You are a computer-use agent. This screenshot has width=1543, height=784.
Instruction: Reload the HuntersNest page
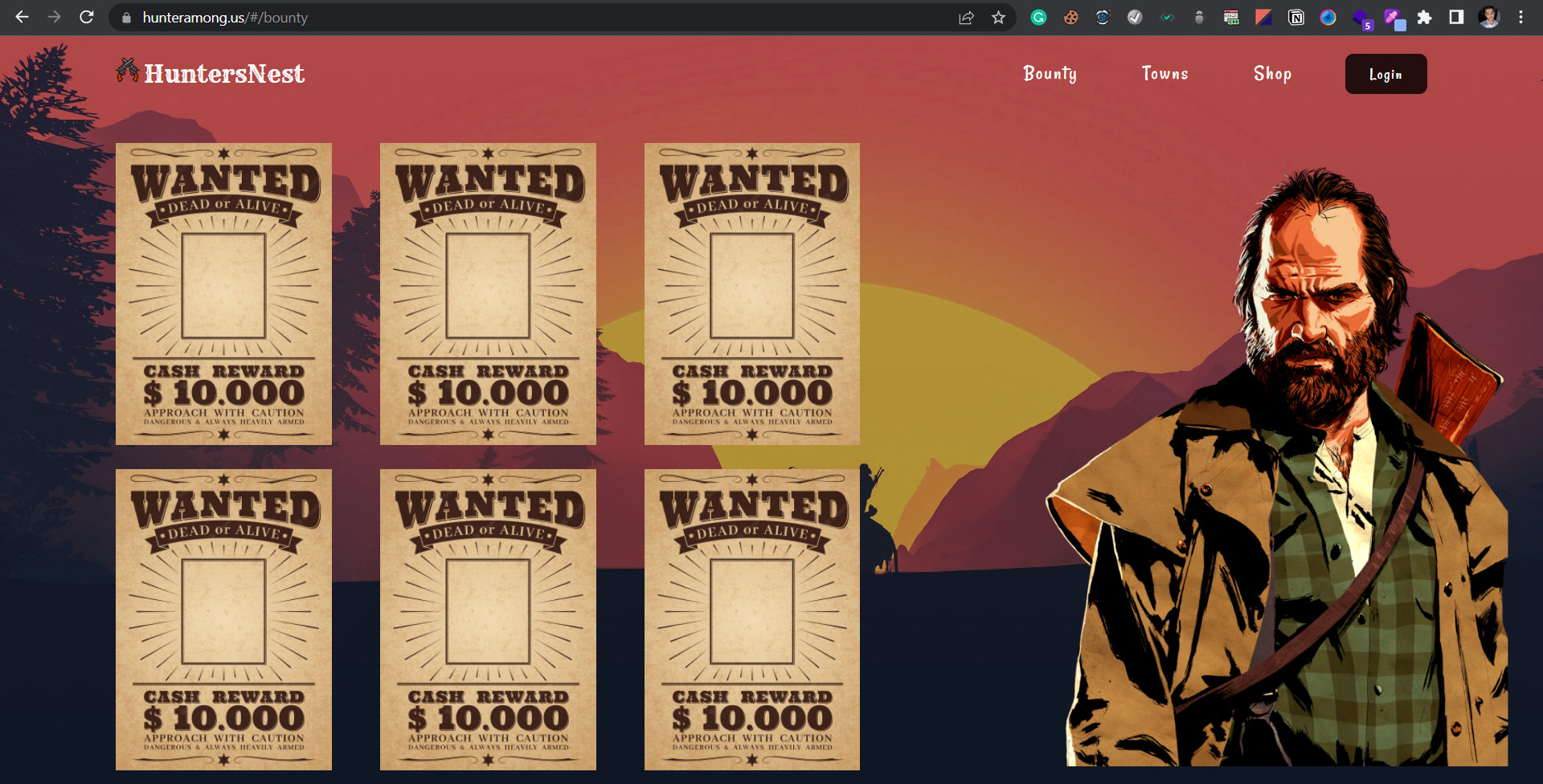[87, 17]
